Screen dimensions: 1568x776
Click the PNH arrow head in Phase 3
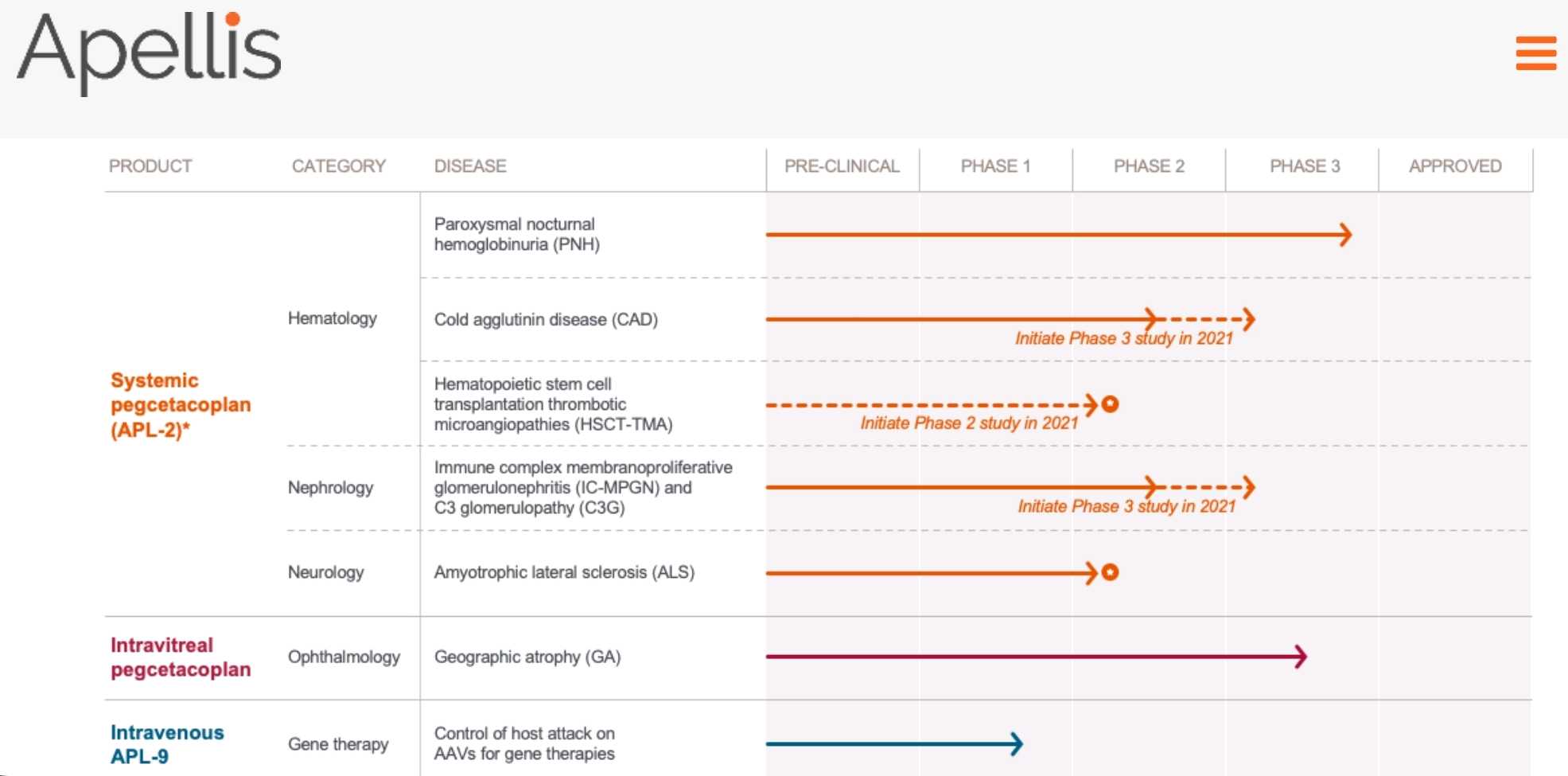click(1346, 235)
